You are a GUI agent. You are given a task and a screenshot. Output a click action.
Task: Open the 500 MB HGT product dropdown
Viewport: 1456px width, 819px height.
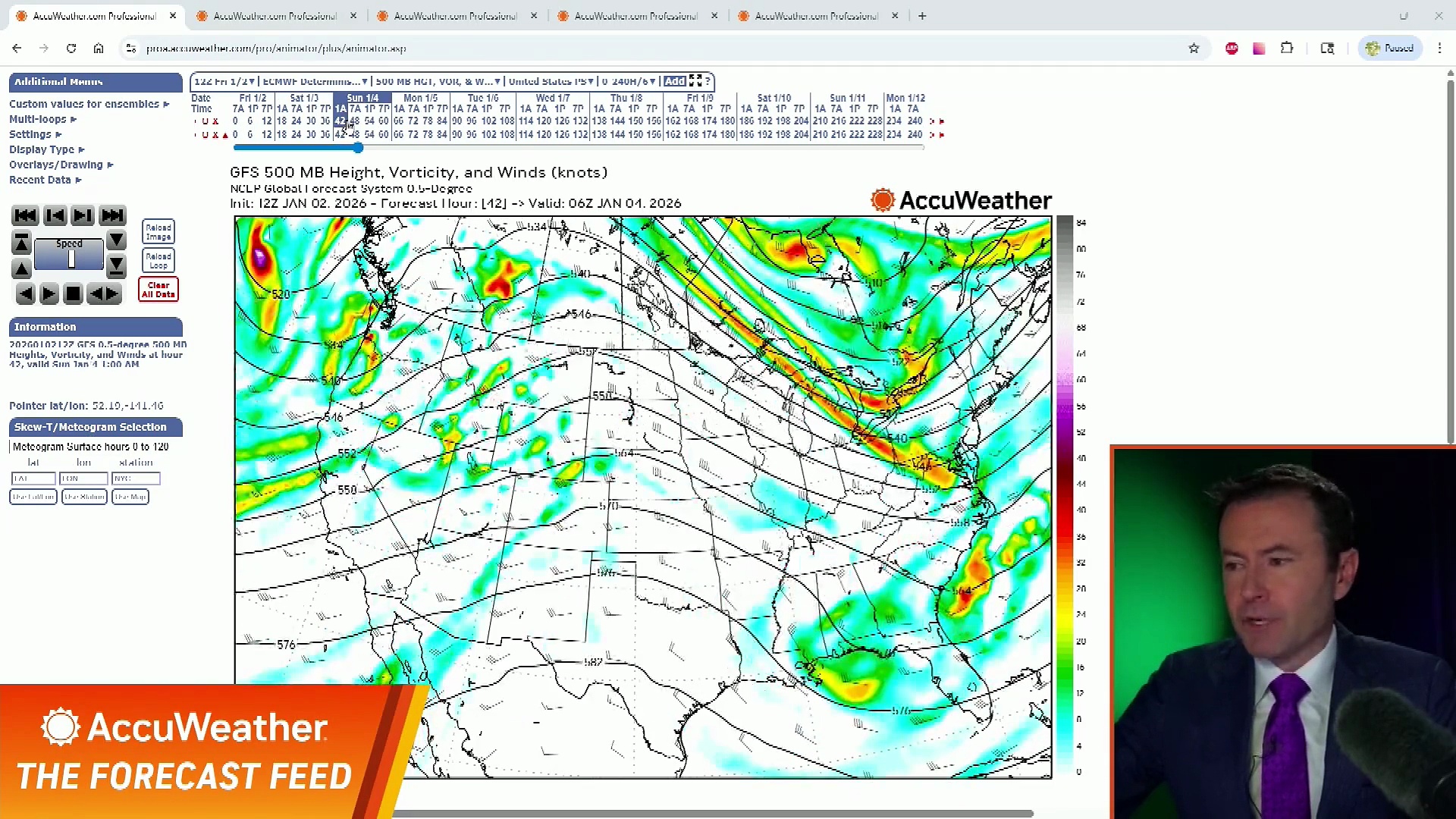(438, 81)
